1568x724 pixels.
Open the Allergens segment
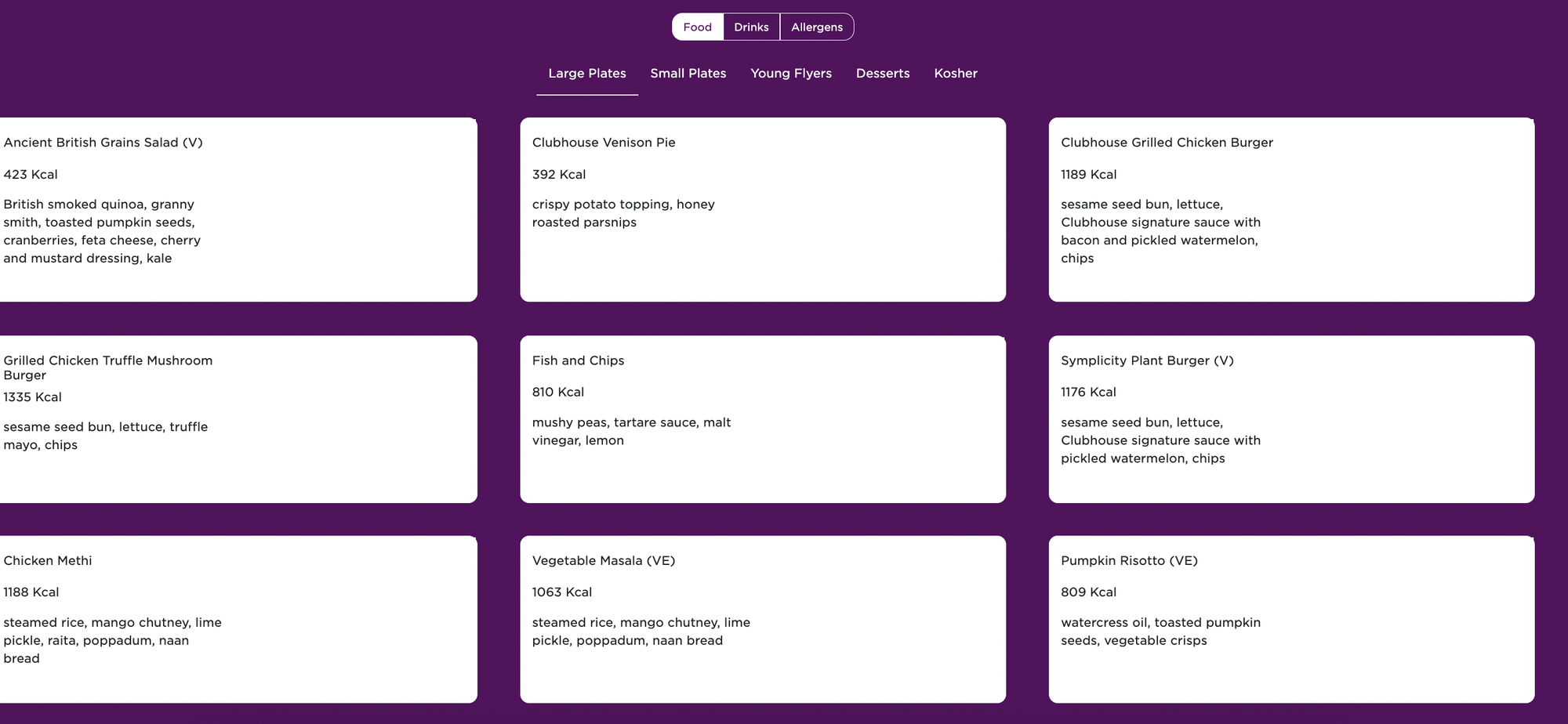(x=817, y=27)
